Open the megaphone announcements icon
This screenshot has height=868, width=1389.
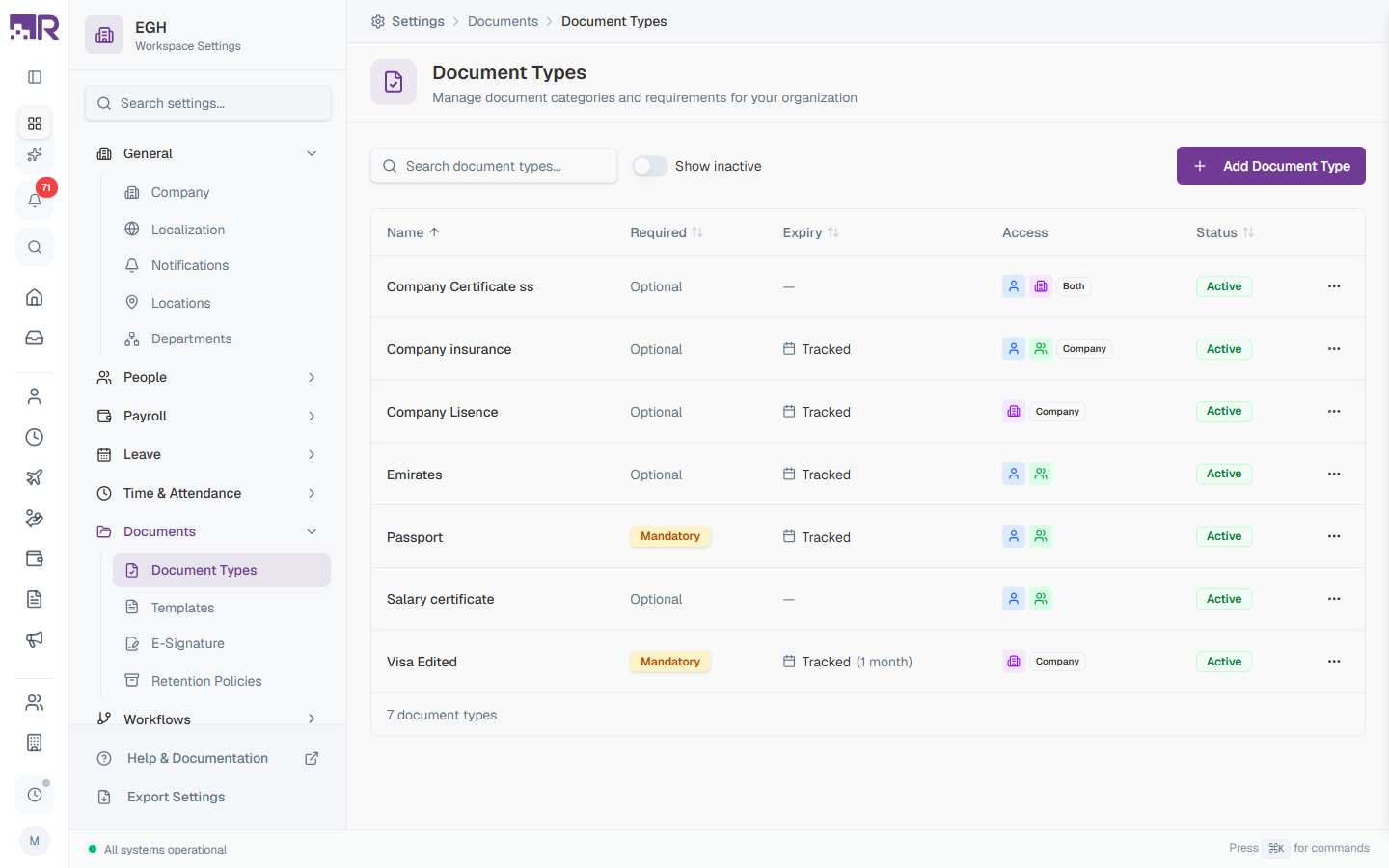35,639
